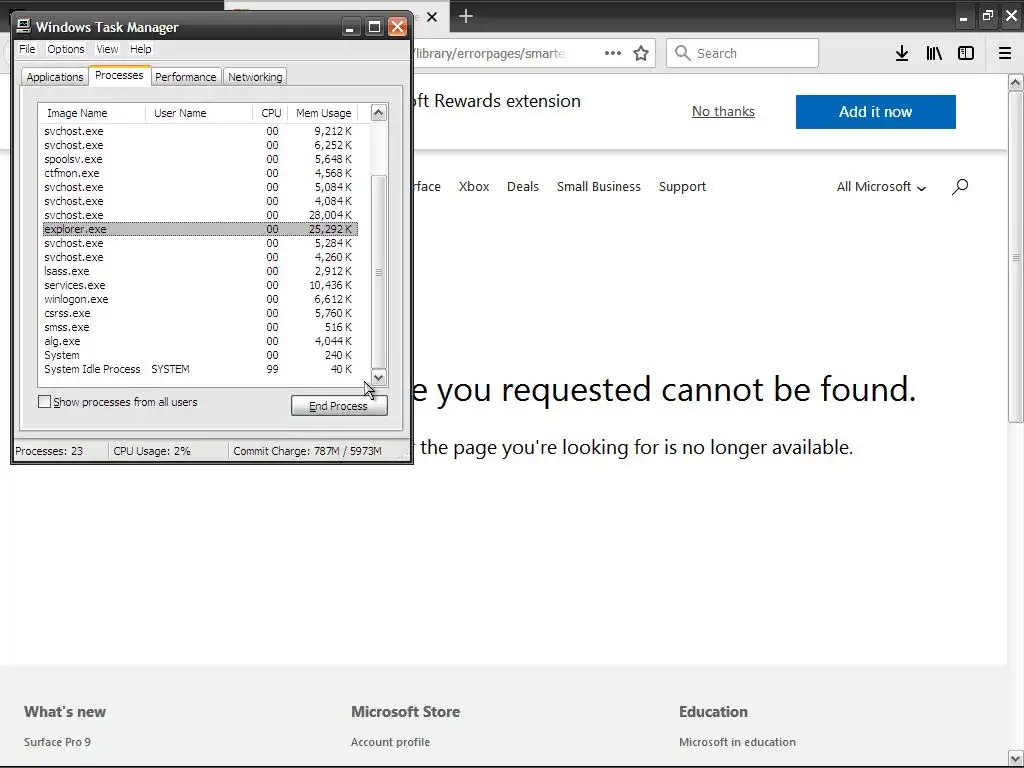Image resolution: width=1024 pixels, height=768 pixels.
Task: Select the Processes tab
Action: [119, 76]
